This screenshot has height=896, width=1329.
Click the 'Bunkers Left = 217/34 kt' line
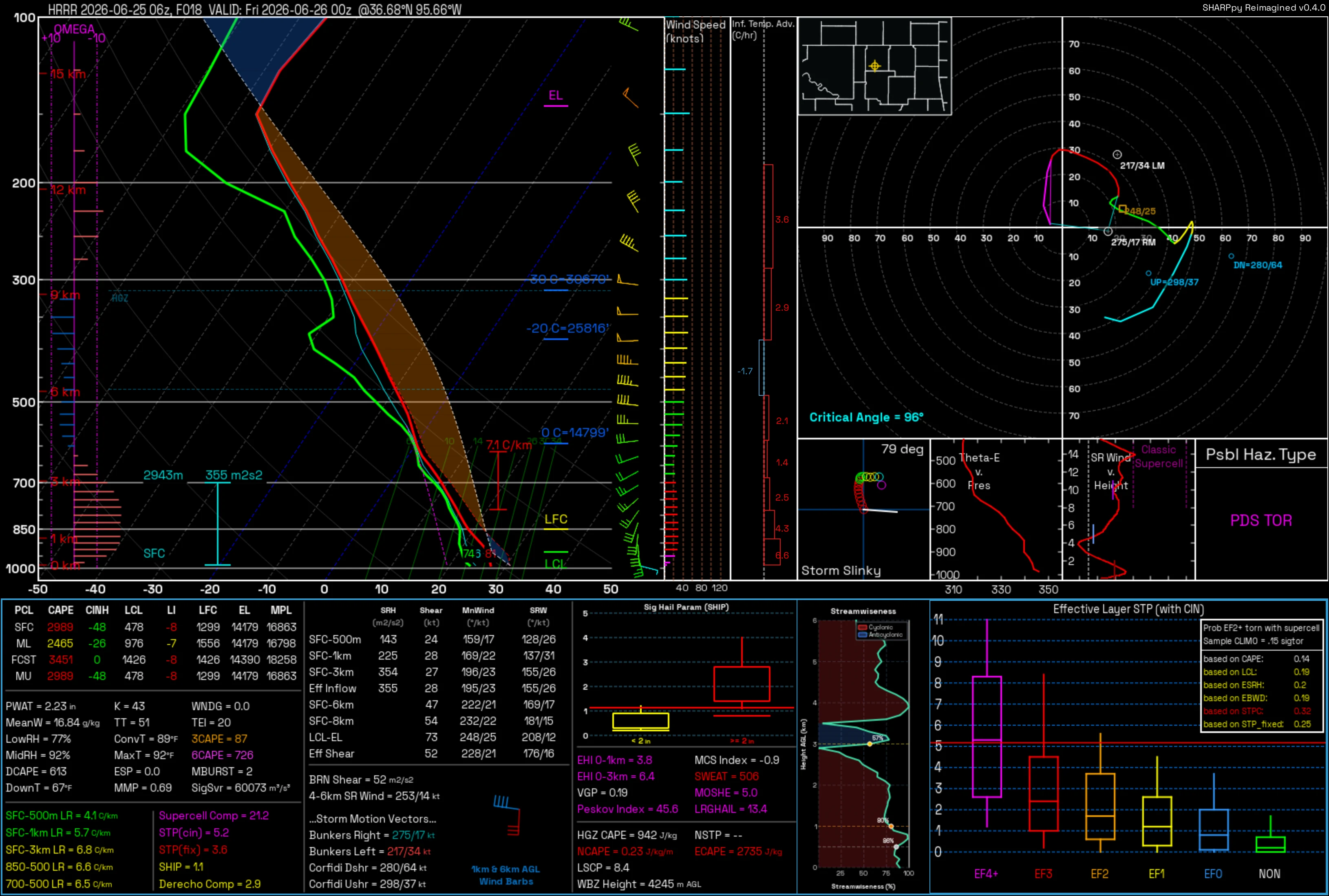coord(370,852)
